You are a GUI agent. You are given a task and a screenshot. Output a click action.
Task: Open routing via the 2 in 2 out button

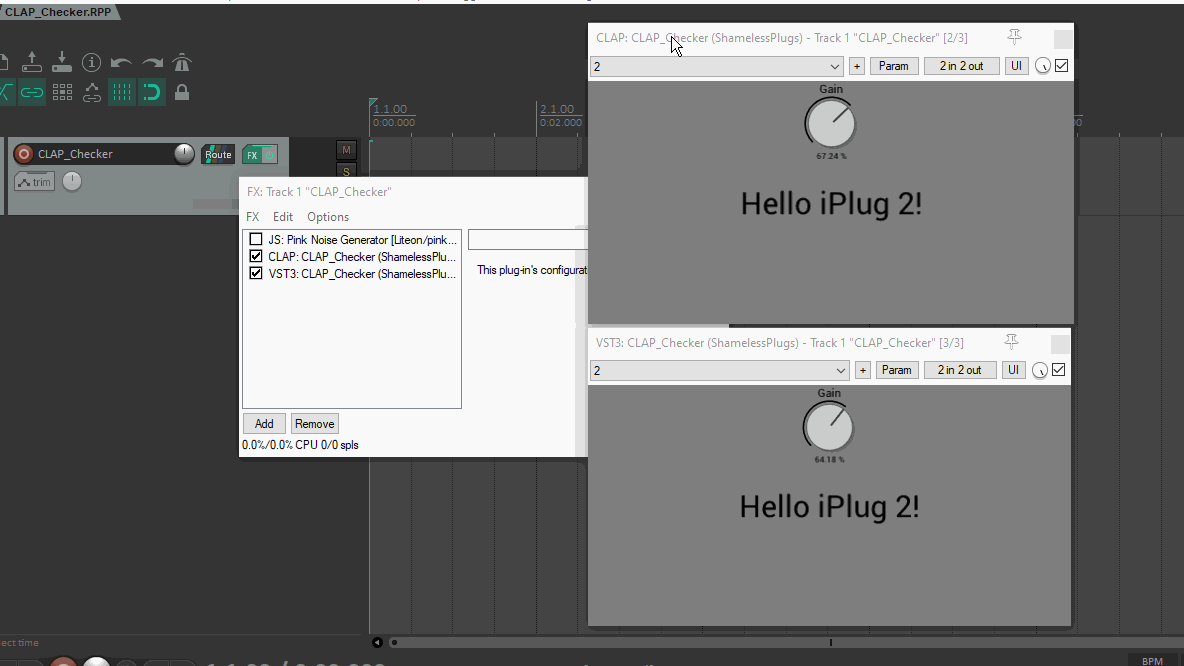click(x=961, y=65)
